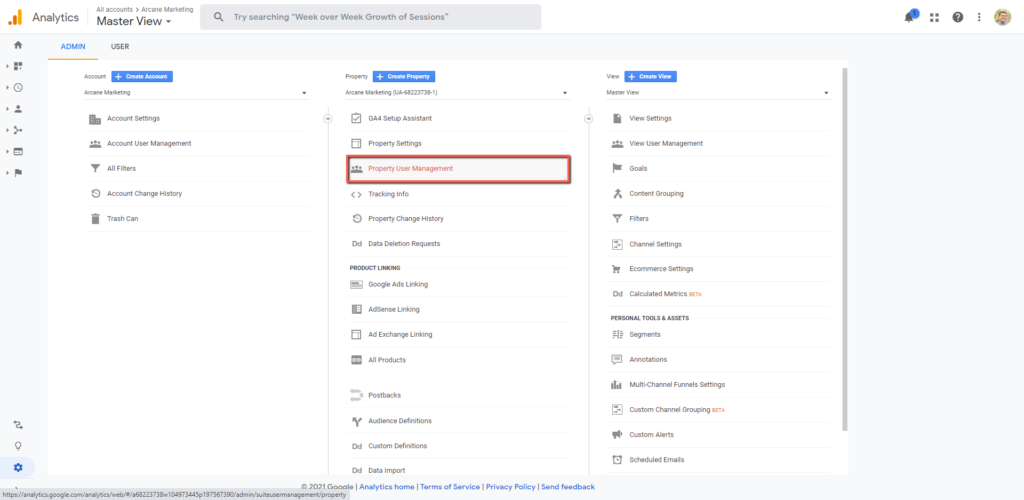Open the Realtime clock icon in sidebar

point(18,87)
